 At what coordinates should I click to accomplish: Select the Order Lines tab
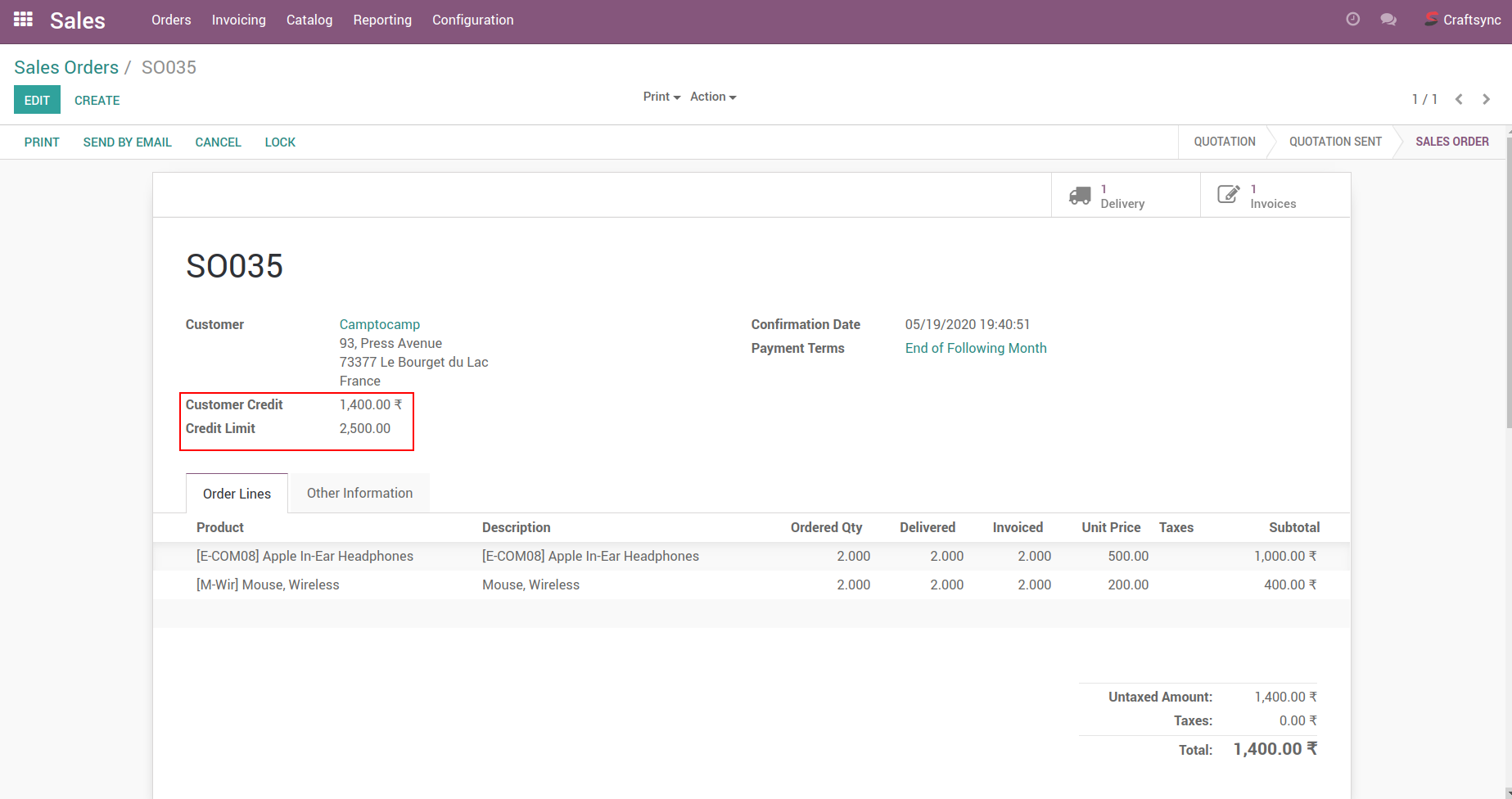[237, 494]
